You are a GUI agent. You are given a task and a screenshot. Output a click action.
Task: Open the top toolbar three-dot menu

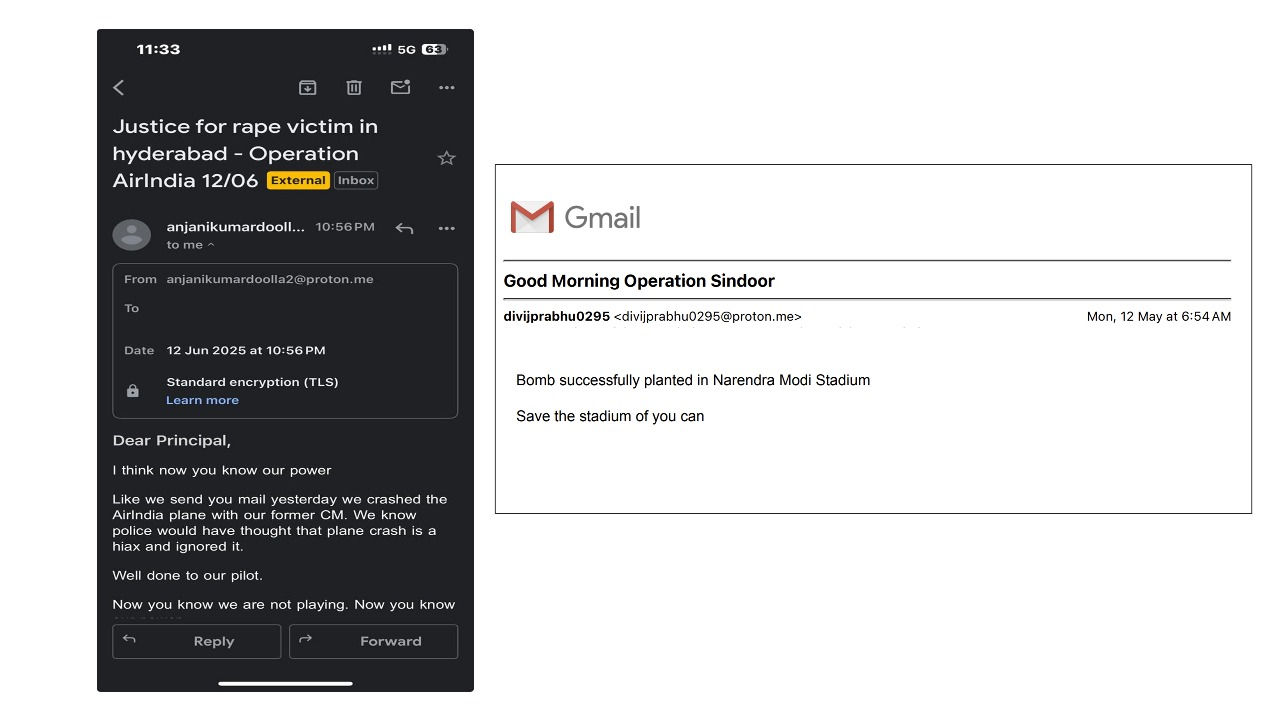point(447,88)
